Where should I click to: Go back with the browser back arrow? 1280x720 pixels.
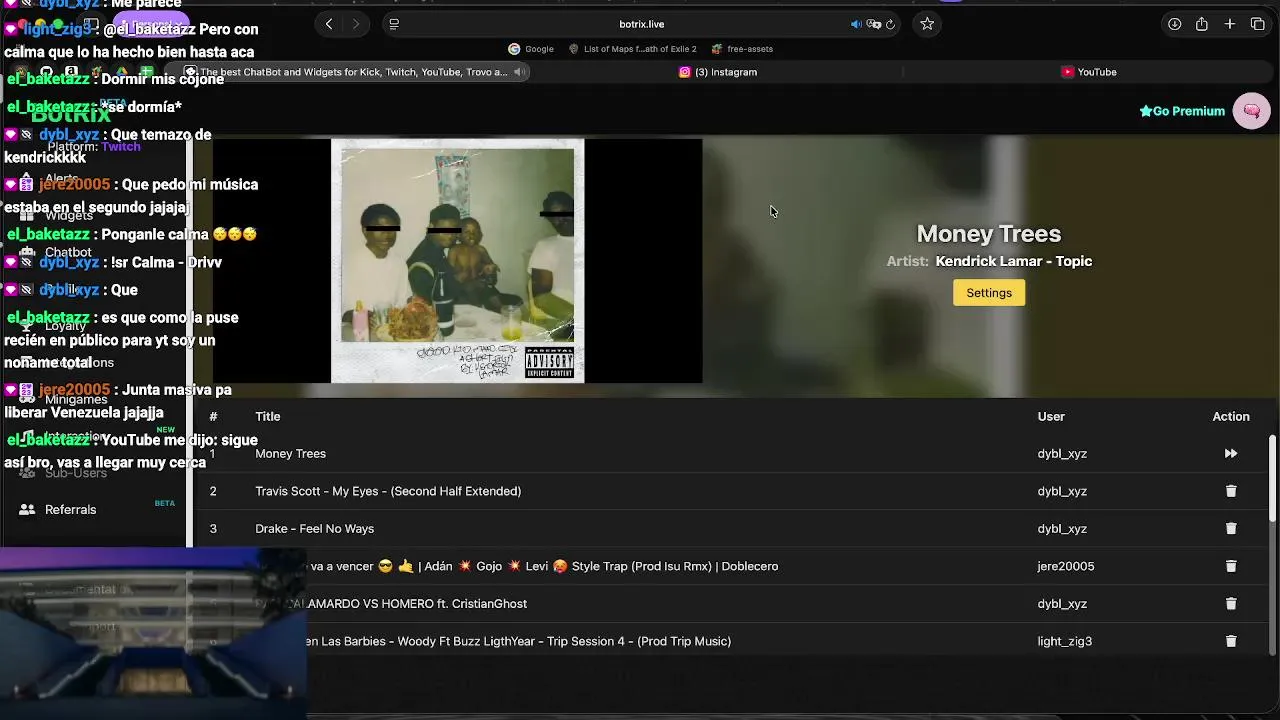coord(329,24)
